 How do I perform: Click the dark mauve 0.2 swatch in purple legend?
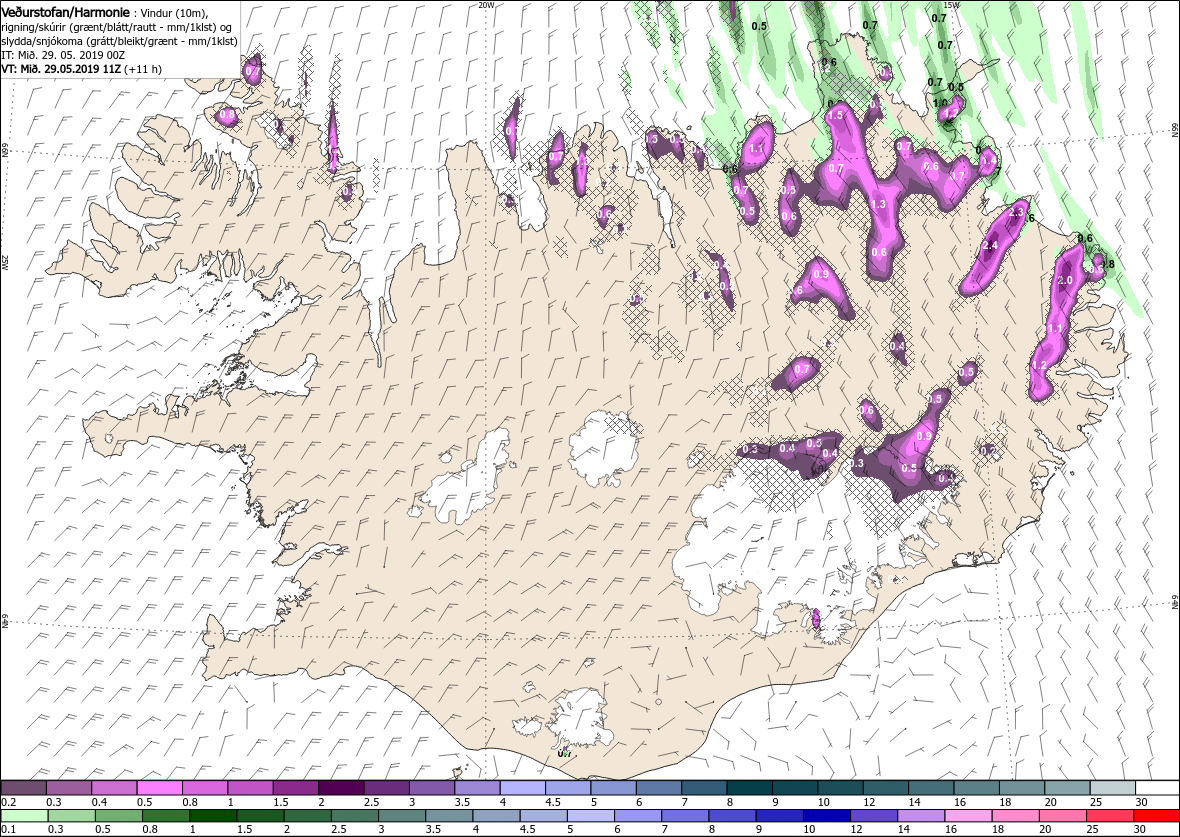(24, 788)
